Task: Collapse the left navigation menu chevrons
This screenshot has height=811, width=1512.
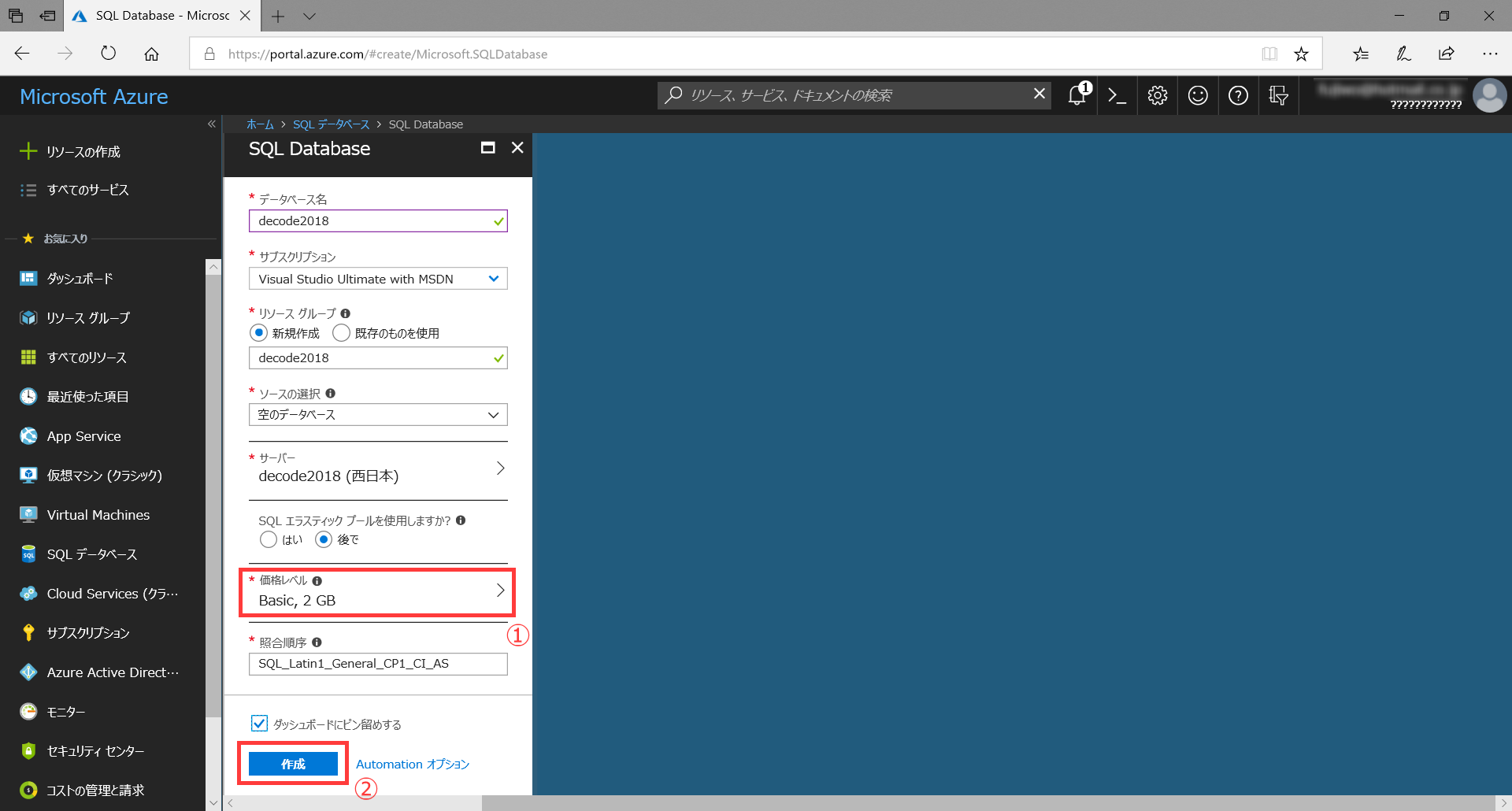Action: [211, 124]
